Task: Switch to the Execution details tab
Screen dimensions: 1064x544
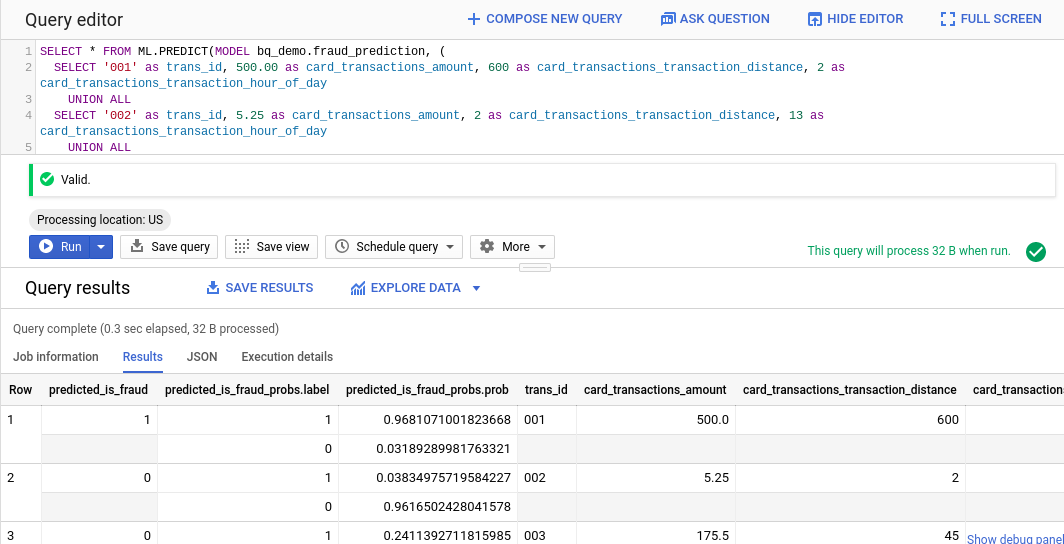Action: point(287,357)
